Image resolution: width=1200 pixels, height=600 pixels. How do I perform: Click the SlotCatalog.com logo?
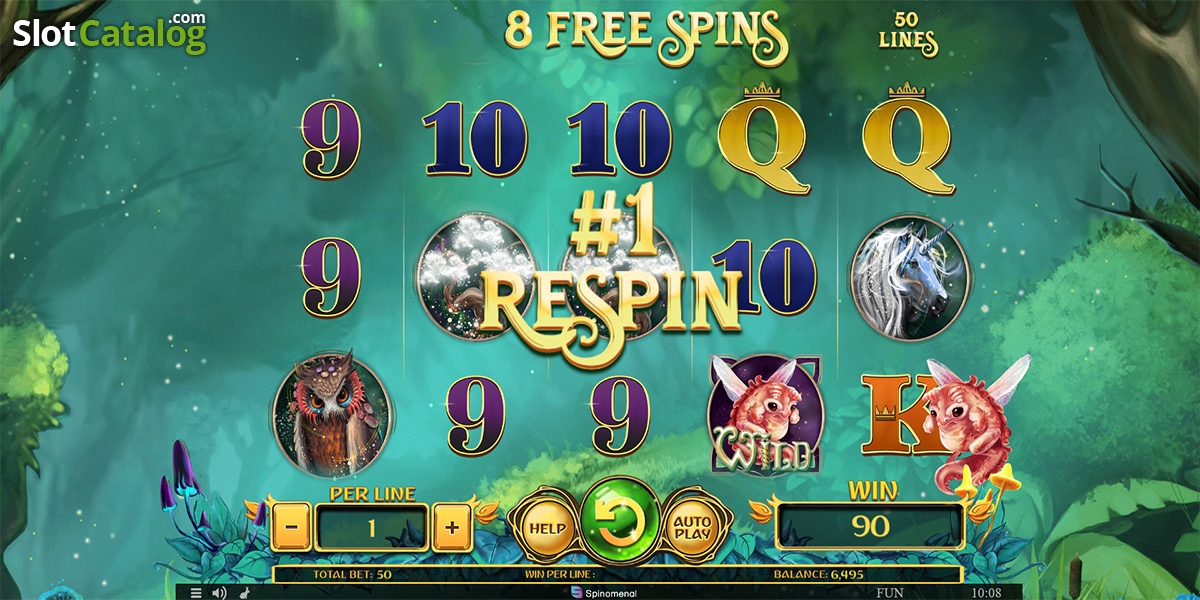pos(109,33)
